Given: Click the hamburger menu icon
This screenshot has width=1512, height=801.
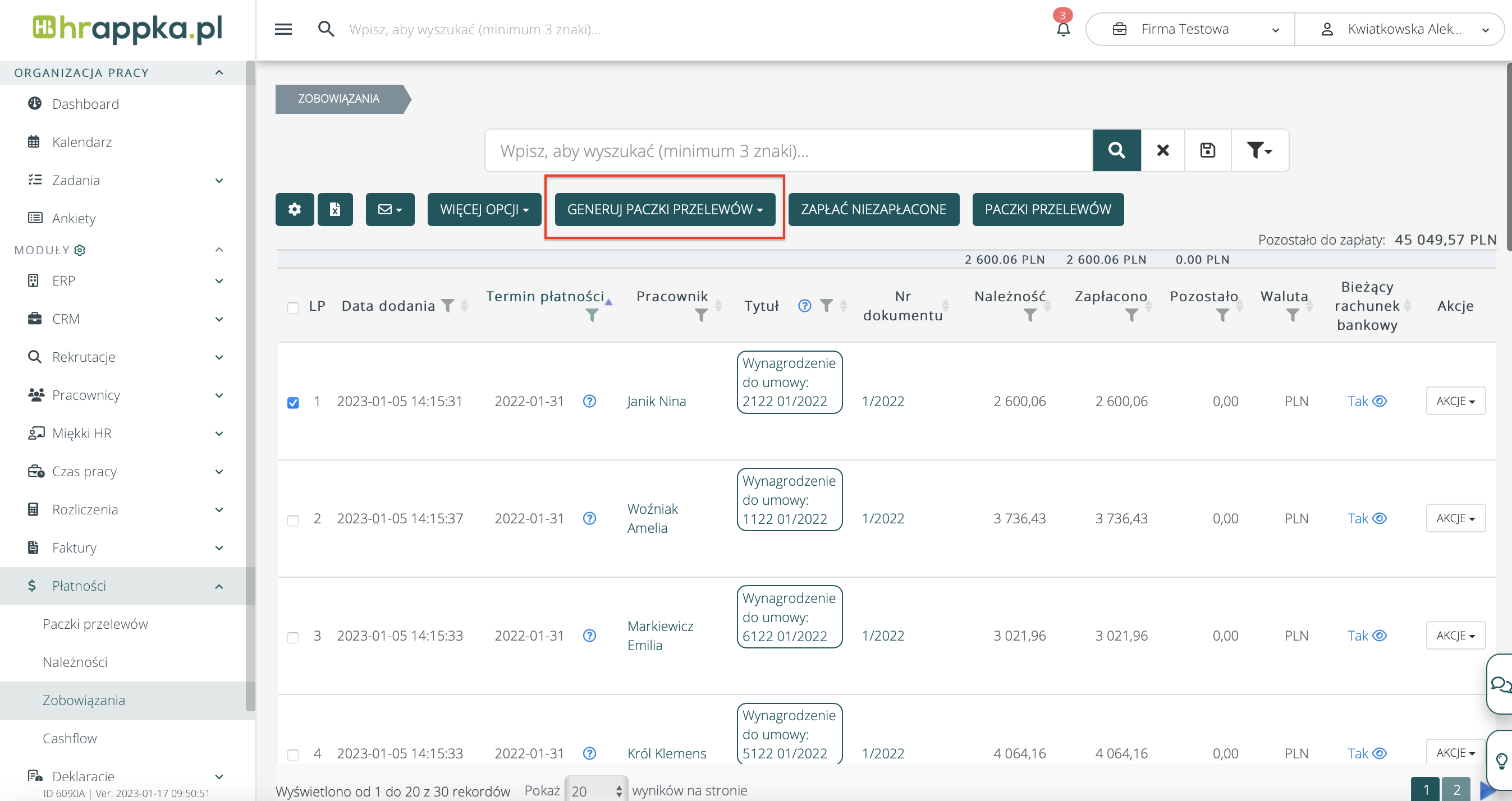Looking at the screenshot, I should [x=283, y=29].
